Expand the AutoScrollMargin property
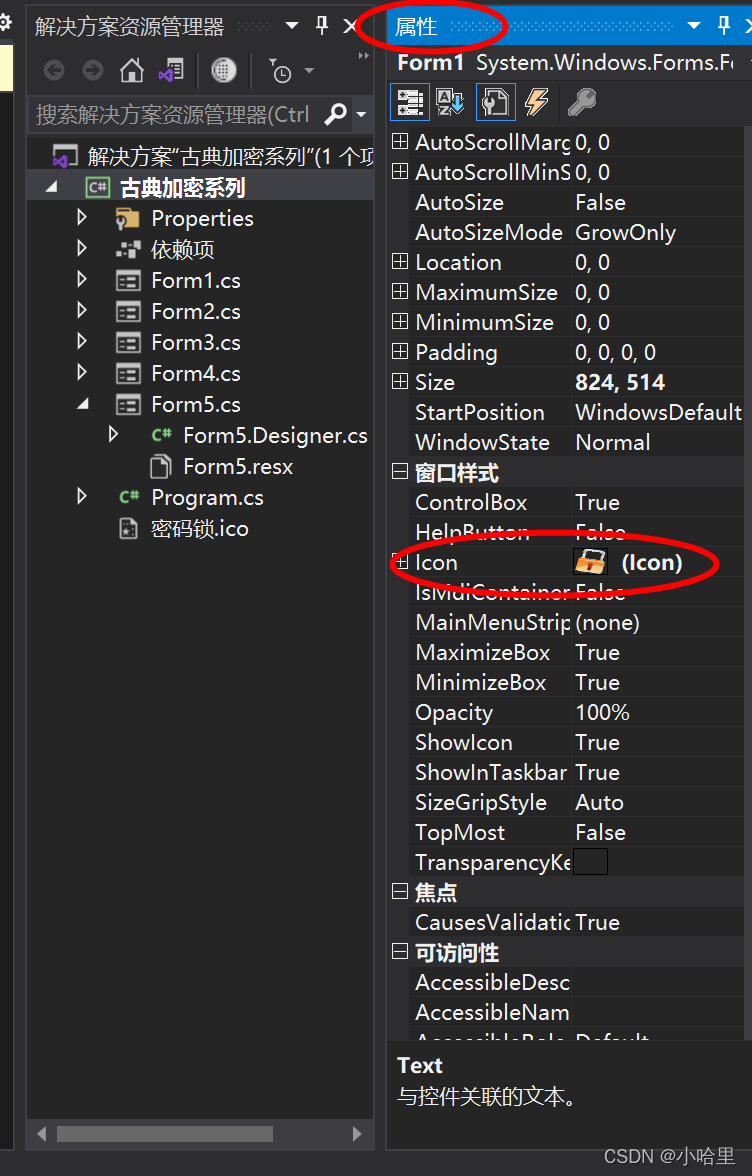752x1176 pixels. click(x=400, y=141)
